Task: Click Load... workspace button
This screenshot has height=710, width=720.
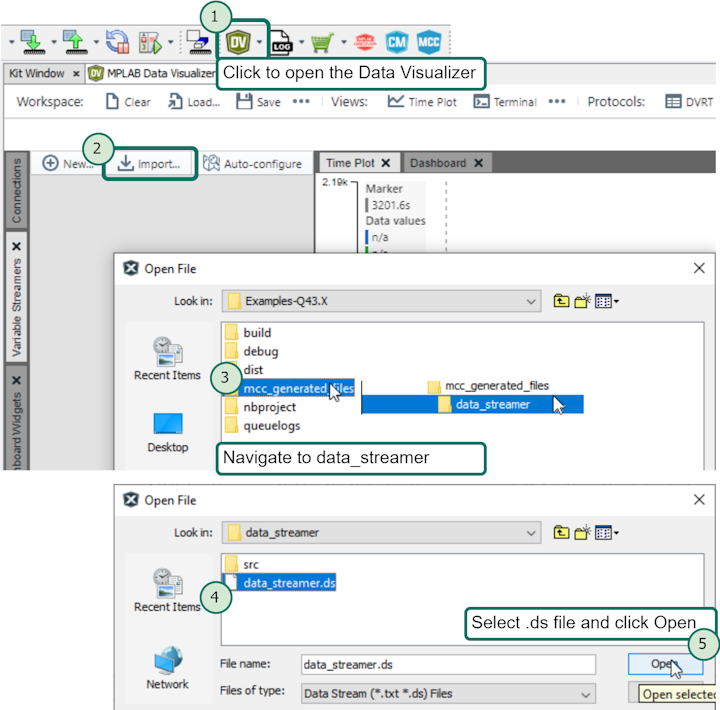Action: (x=194, y=101)
